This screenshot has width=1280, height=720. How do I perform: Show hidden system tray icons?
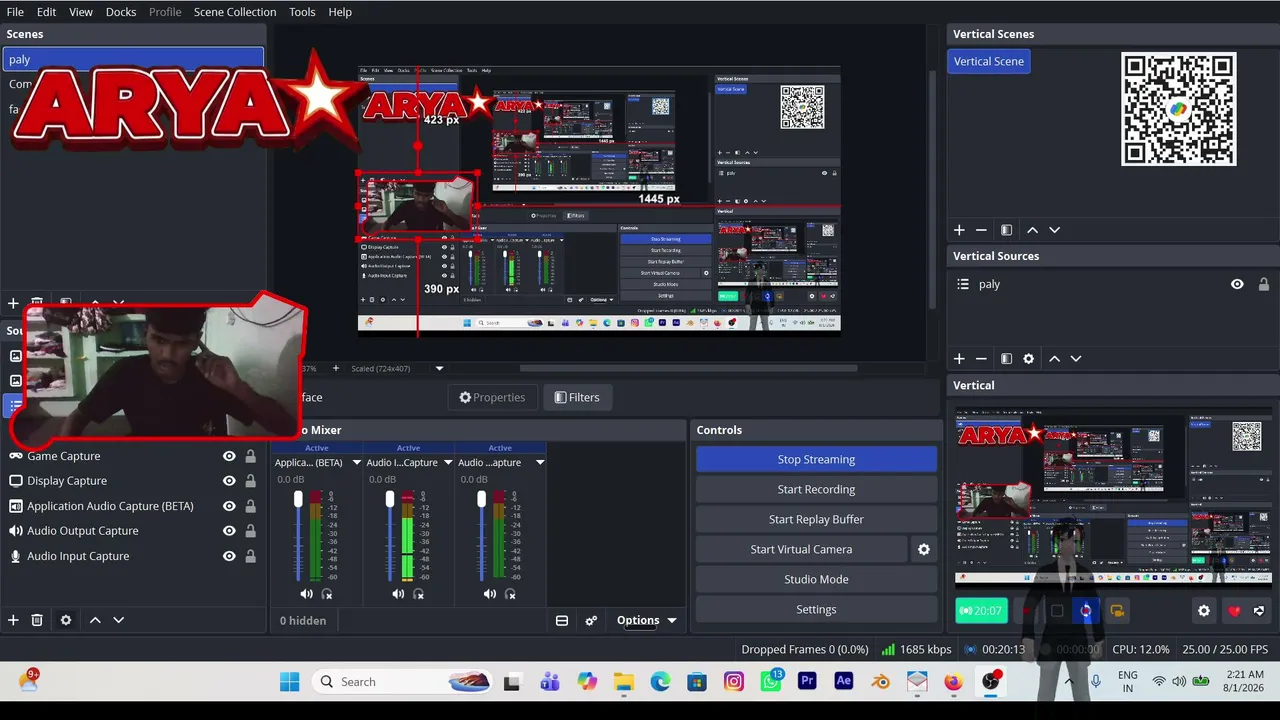1069,682
